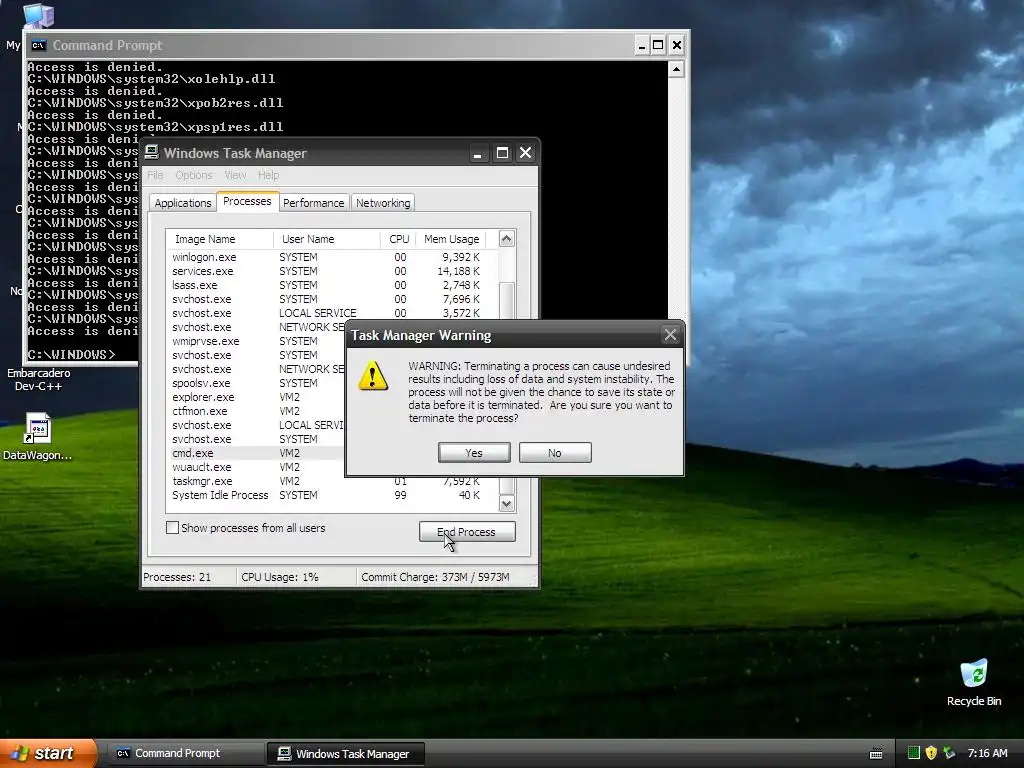
Task: Close the Task Manager Warning dialog
Action: (670, 335)
